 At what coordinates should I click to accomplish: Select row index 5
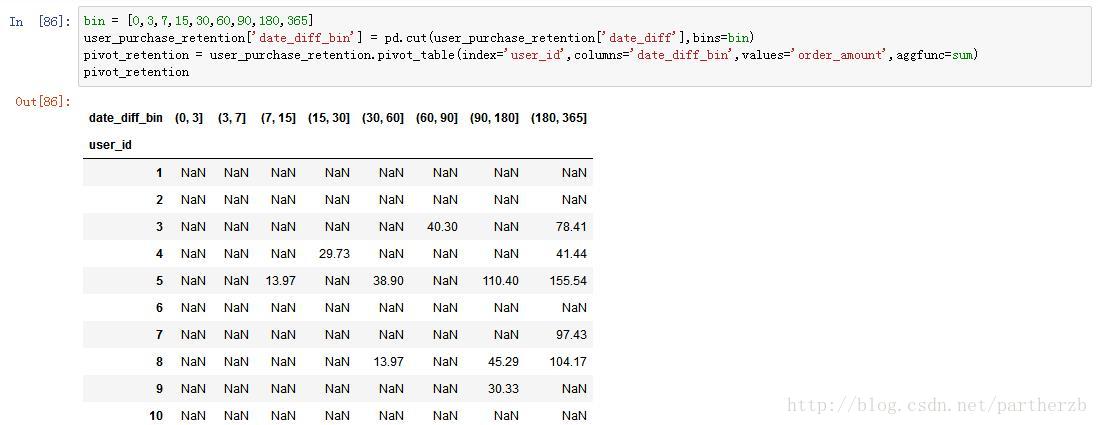[x=160, y=281]
